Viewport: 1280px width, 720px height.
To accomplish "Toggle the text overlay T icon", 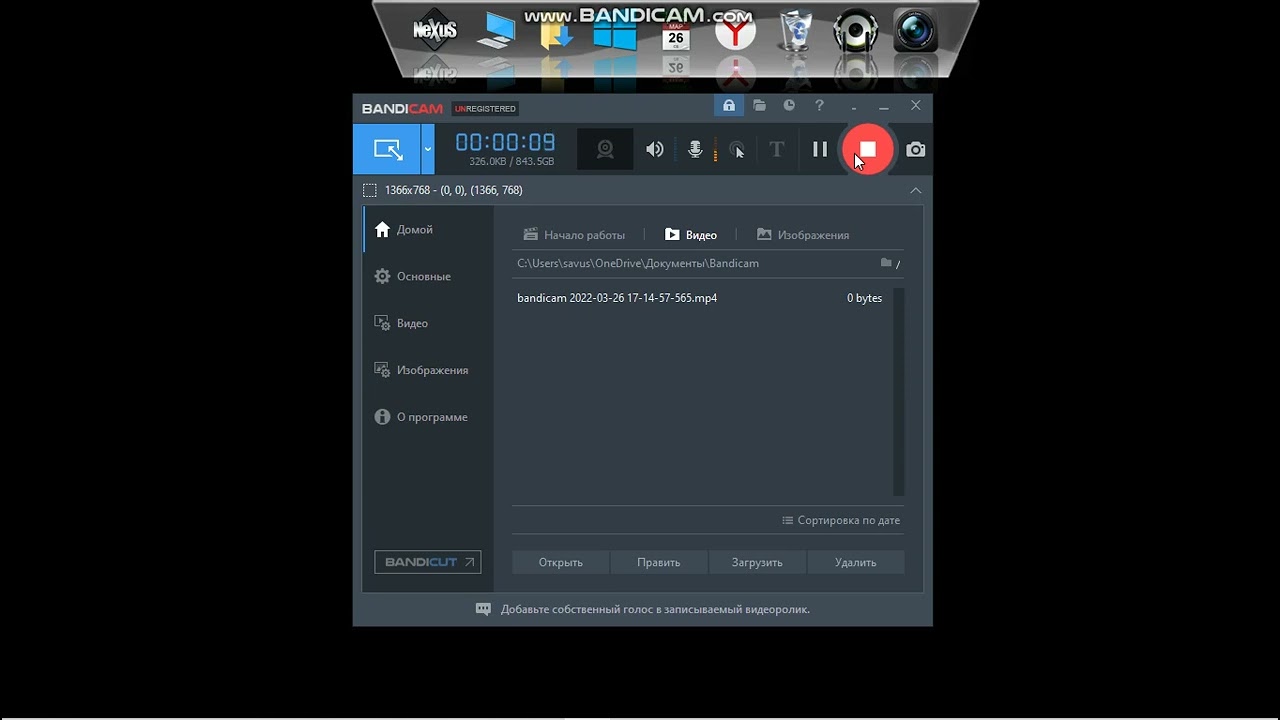I will (x=777, y=149).
